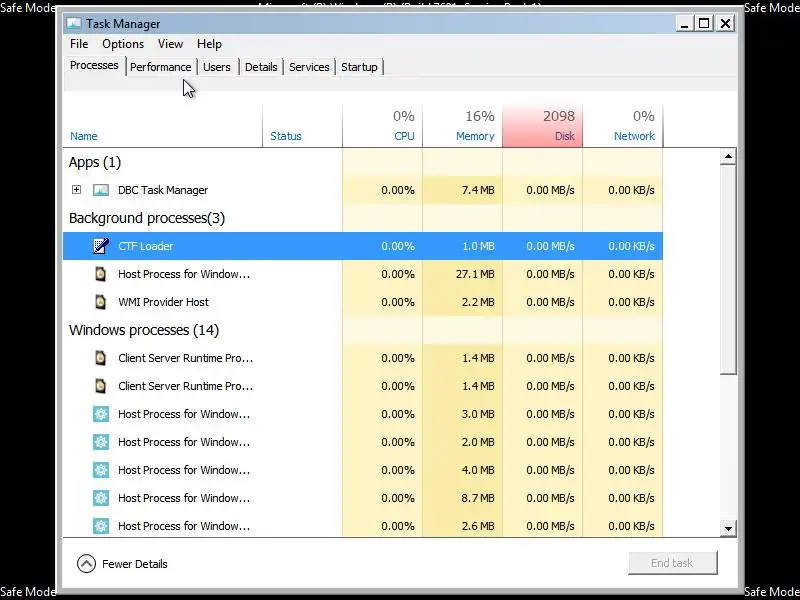This screenshot has height=600, width=800.
Task: Click the Background processes(3) group heading
Action: tap(147, 218)
